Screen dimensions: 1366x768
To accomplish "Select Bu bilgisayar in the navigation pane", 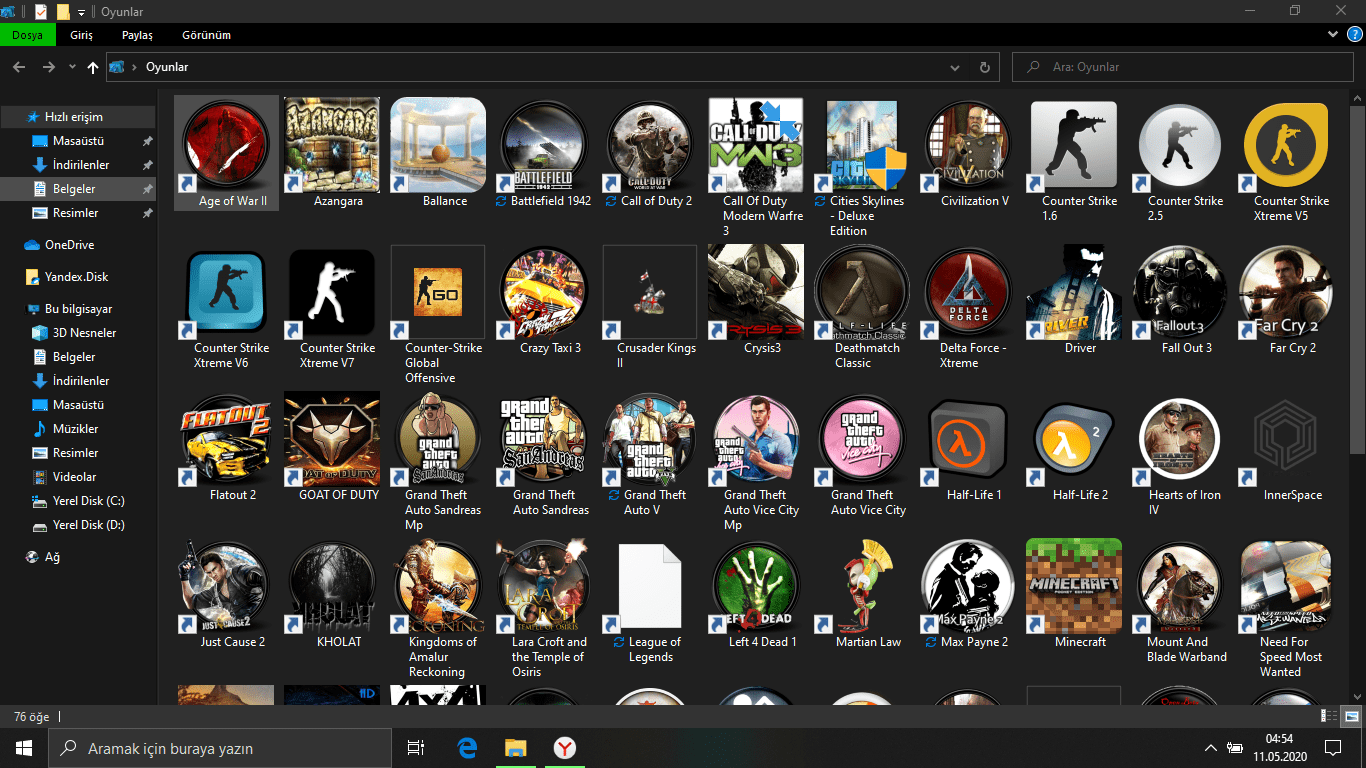I will pyautogui.click(x=78, y=309).
